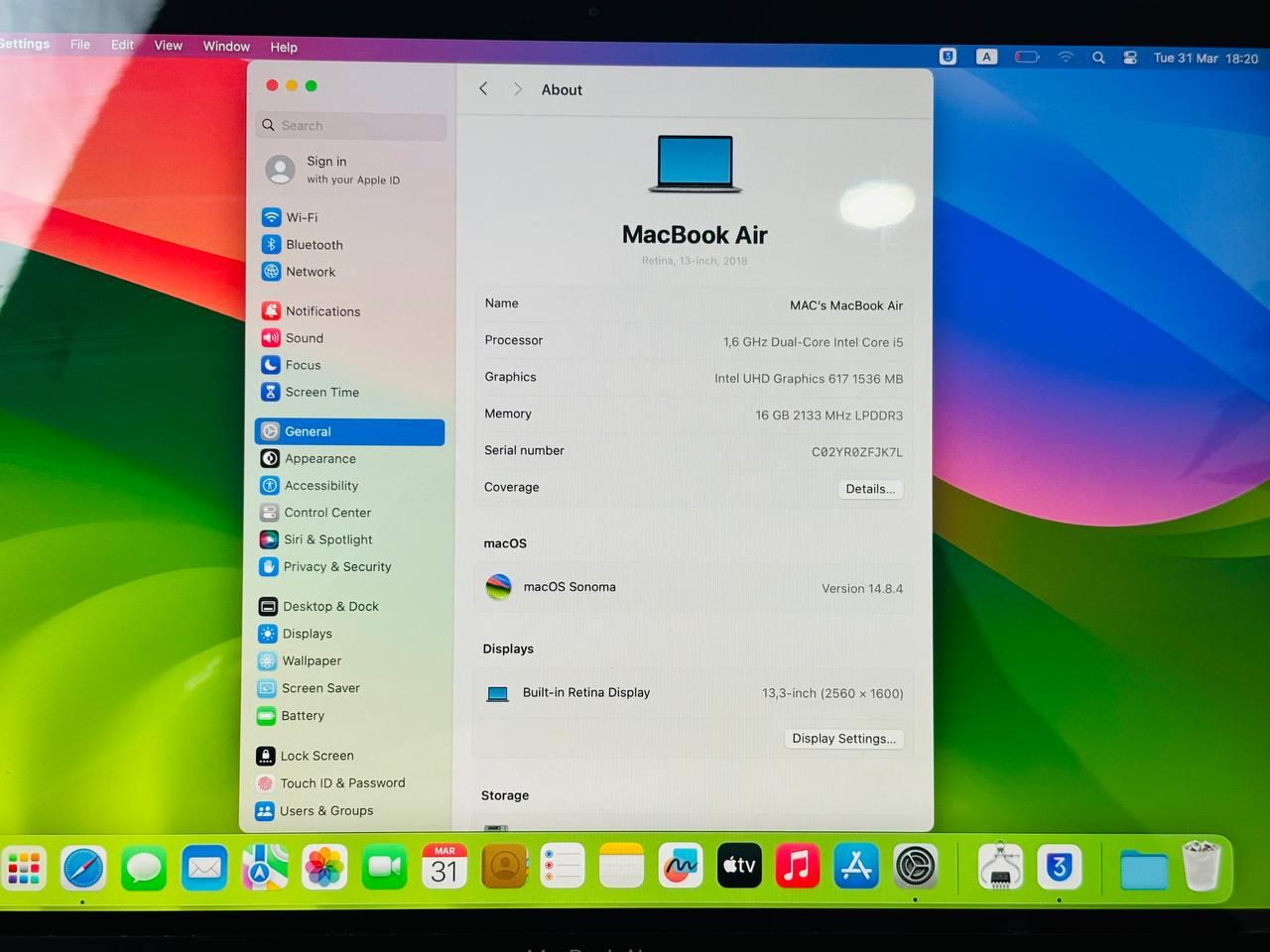Launch Reminders from the Dock
The image size is (1270, 952).
point(563,867)
